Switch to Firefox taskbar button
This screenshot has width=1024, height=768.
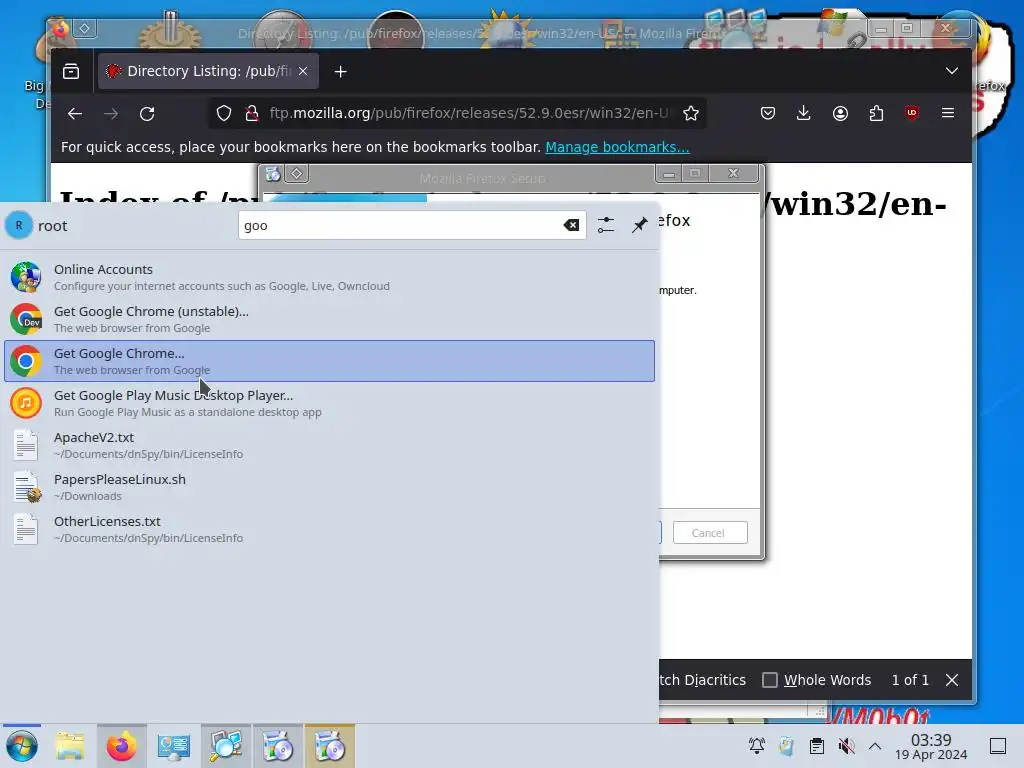[x=121, y=746]
